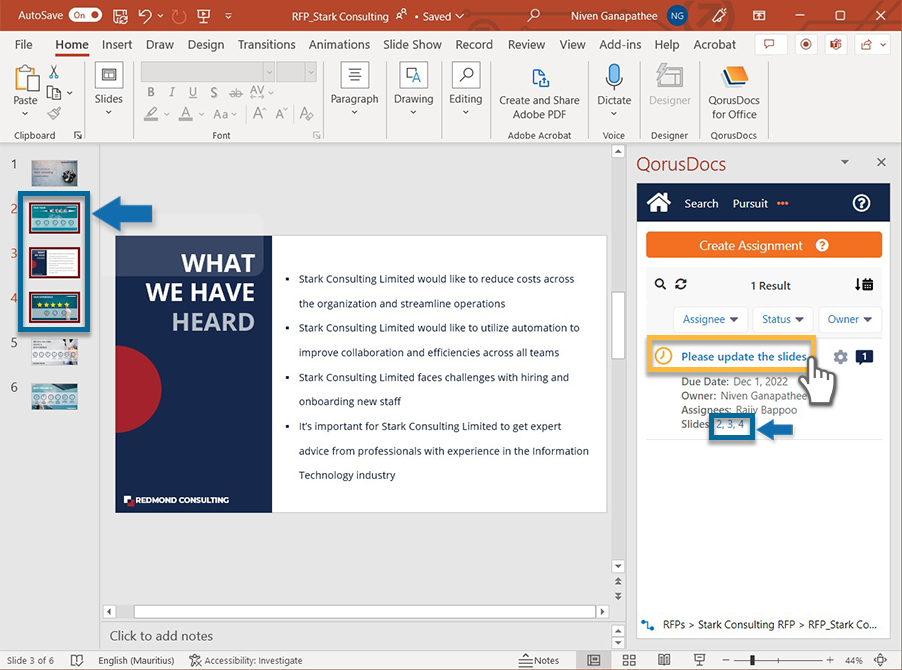Screen dimensions: 902x670
Task: Open the Slide Show tab
Action: pos(412,44)
